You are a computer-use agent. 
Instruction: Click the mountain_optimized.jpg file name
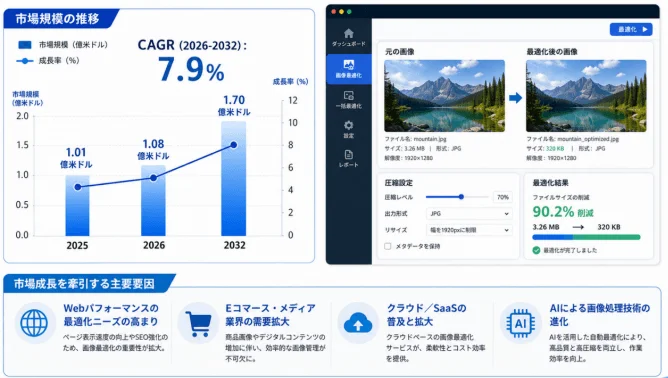[588, 139]
